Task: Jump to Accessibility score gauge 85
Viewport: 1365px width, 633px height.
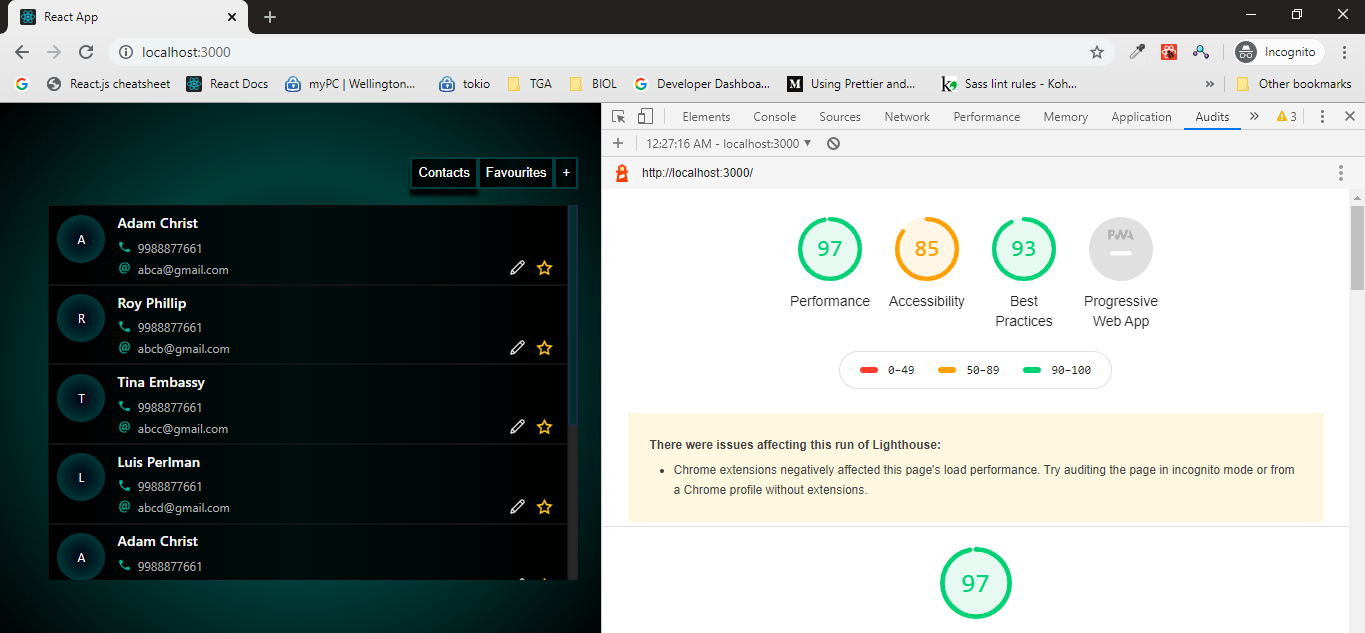Action: 927,249
